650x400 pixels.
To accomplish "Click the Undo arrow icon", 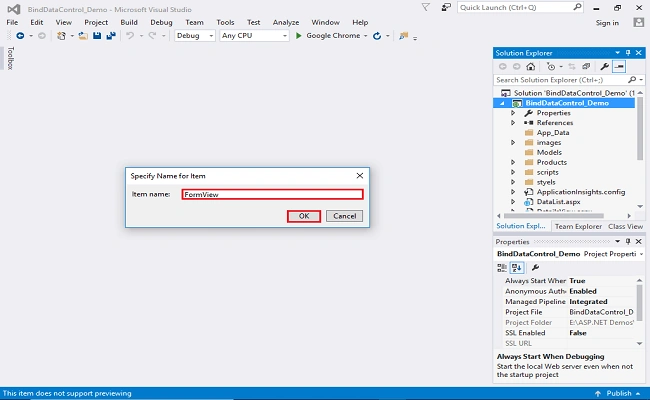I will pyautogui.click(x=130, y=36).
